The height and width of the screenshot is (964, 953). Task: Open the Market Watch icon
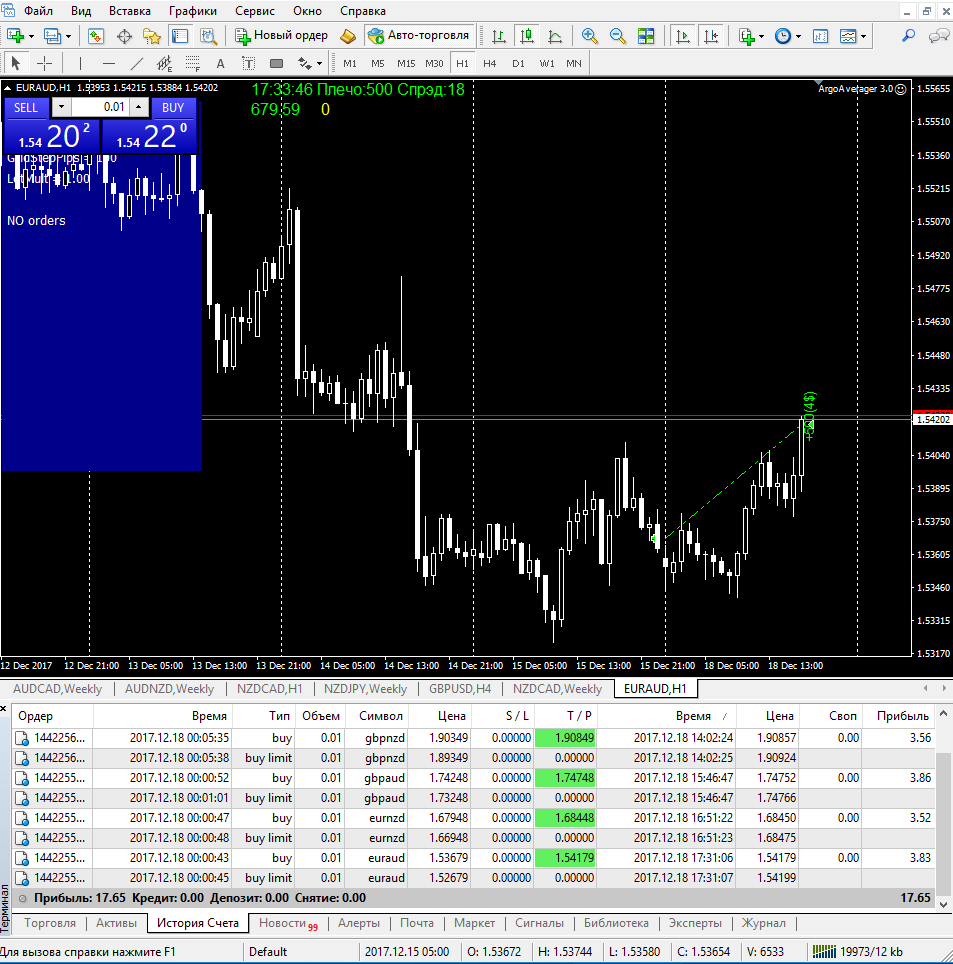point(96,36)
